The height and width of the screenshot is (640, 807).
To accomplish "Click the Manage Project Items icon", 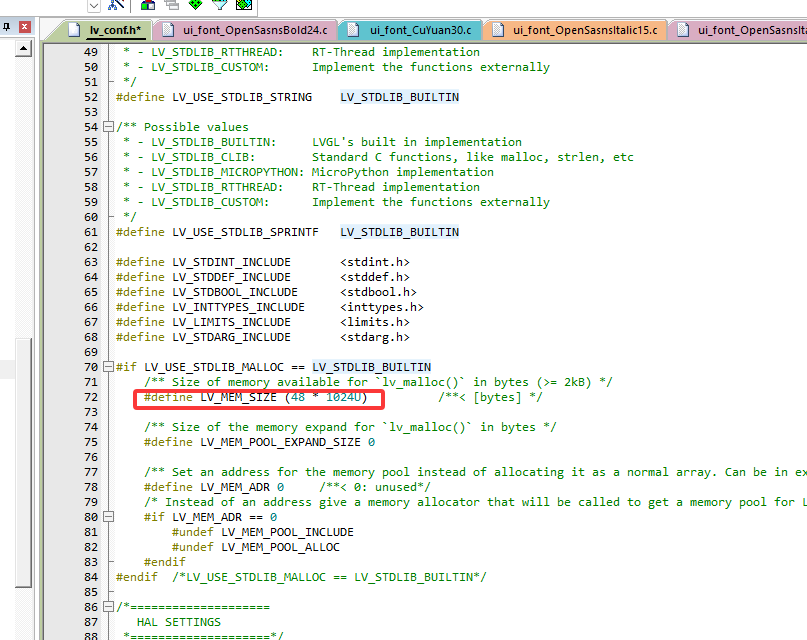I will coord(147,5).
